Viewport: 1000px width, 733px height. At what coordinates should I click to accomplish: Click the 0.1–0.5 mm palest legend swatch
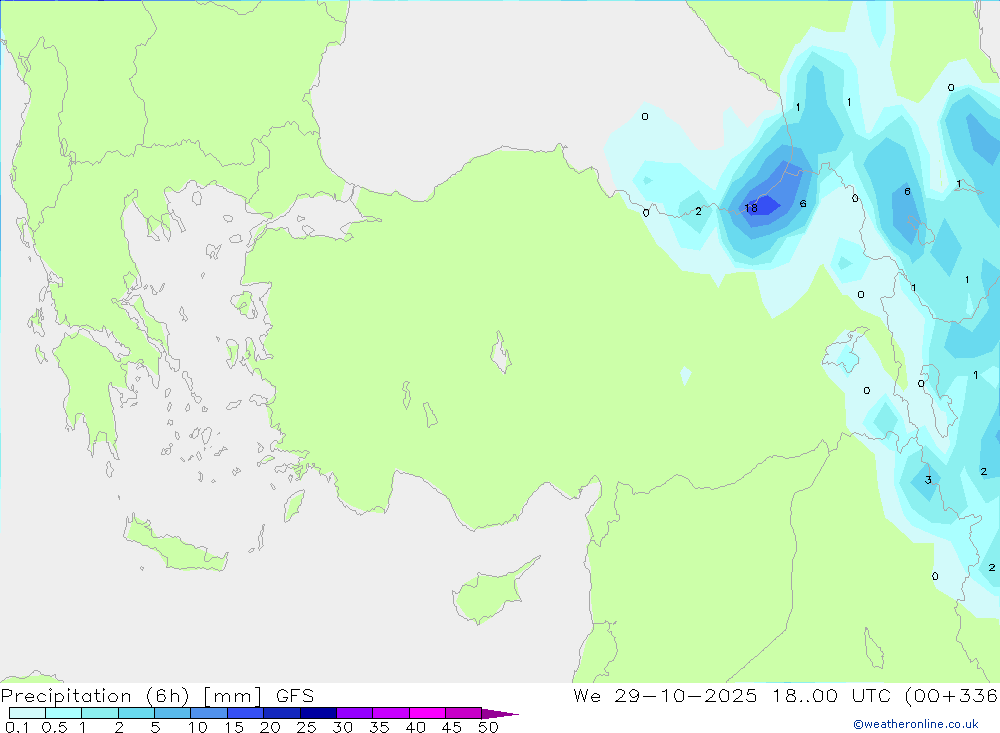[27, 713]
